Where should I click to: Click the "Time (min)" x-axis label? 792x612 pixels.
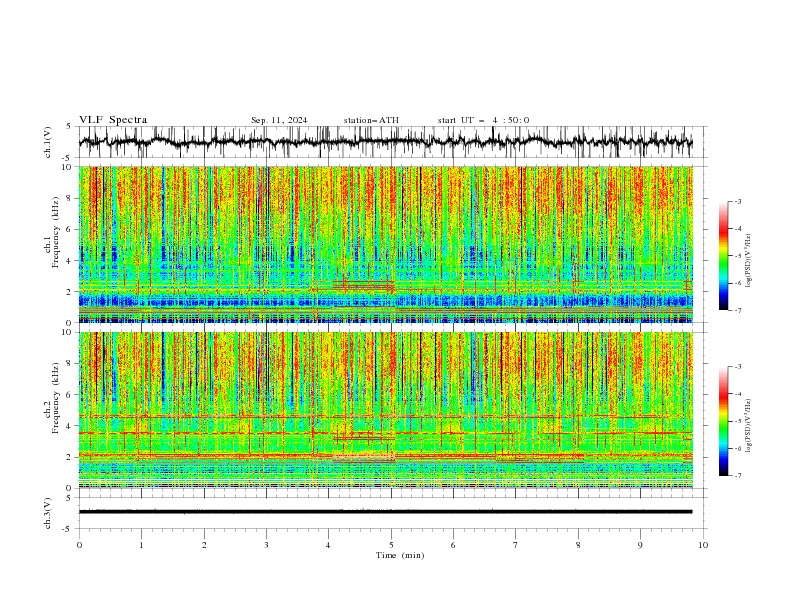click(x=400, y=555)
